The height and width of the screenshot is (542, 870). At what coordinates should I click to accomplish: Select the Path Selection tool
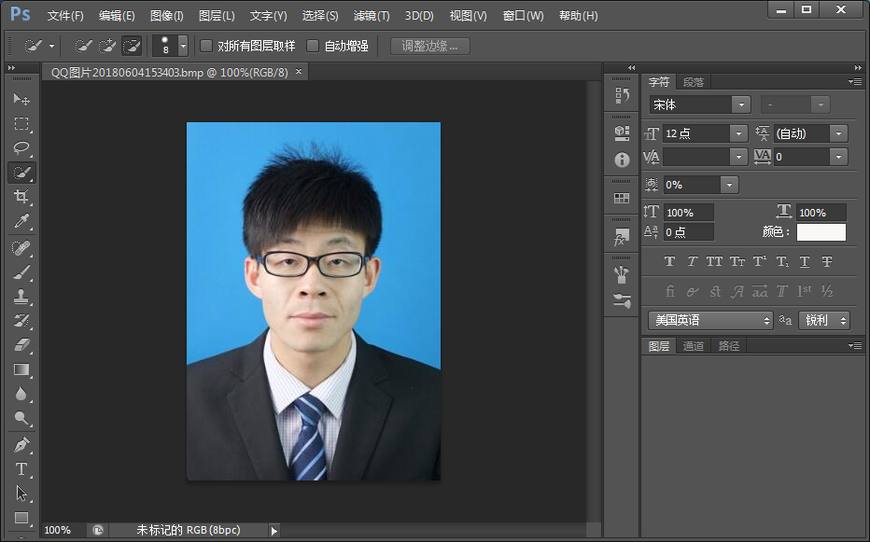click(21, 494)
